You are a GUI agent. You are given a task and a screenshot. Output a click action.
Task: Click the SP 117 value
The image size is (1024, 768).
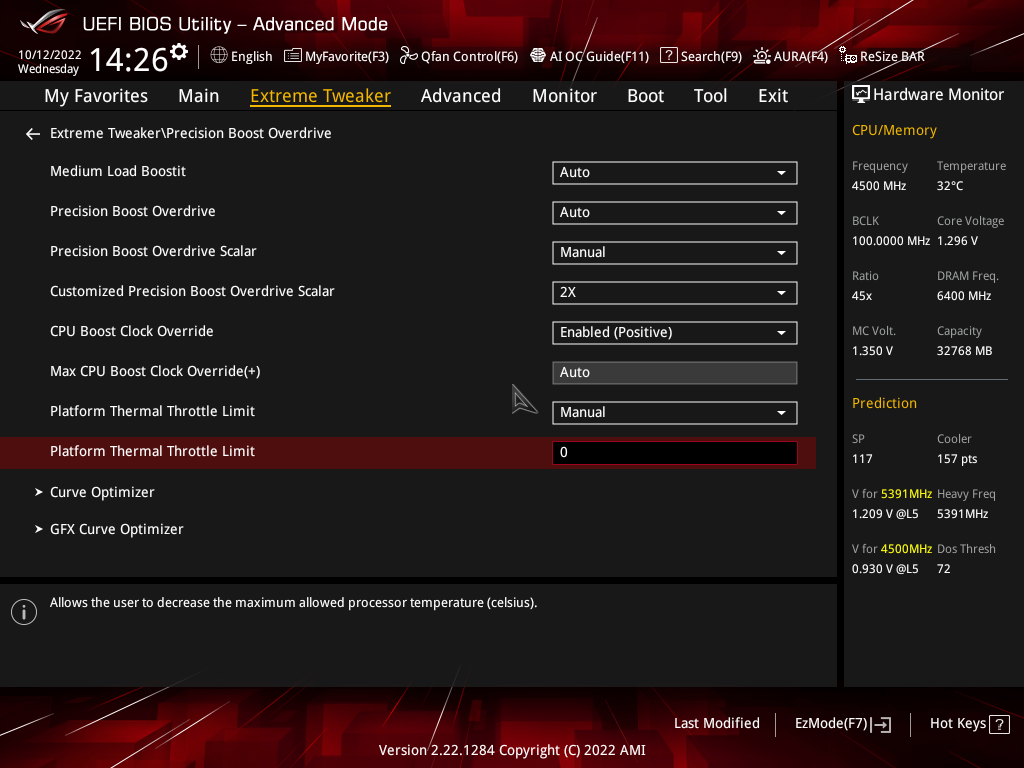(862, 459)
